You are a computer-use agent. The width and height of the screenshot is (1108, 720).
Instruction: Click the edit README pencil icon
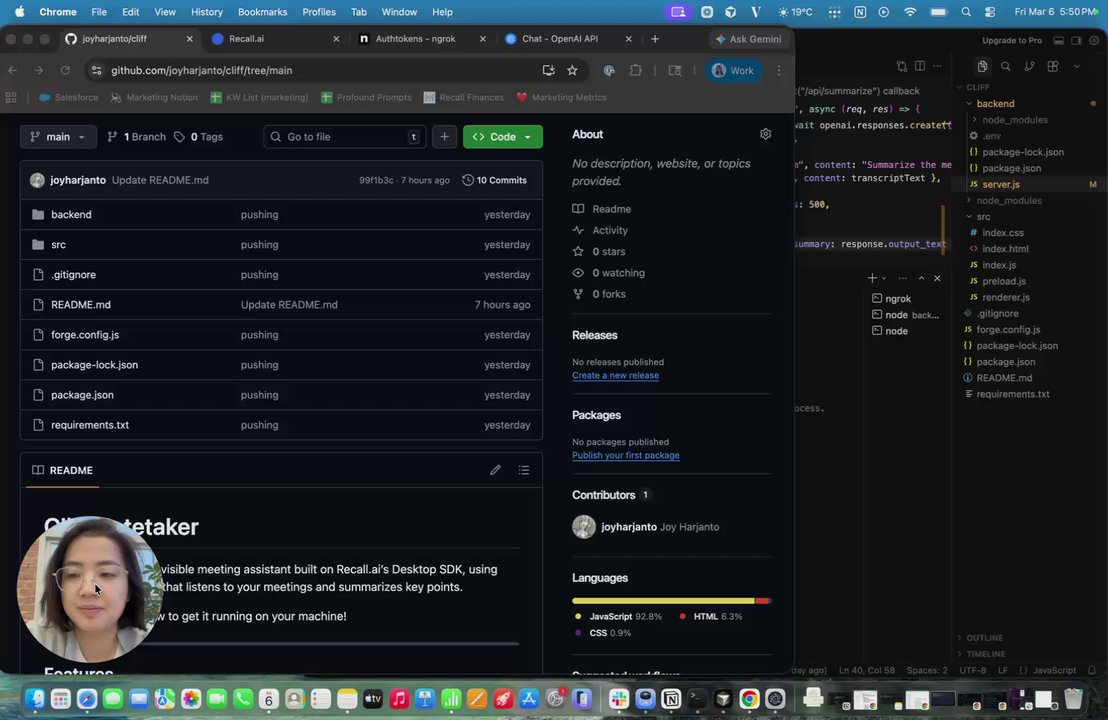[495, 471]
